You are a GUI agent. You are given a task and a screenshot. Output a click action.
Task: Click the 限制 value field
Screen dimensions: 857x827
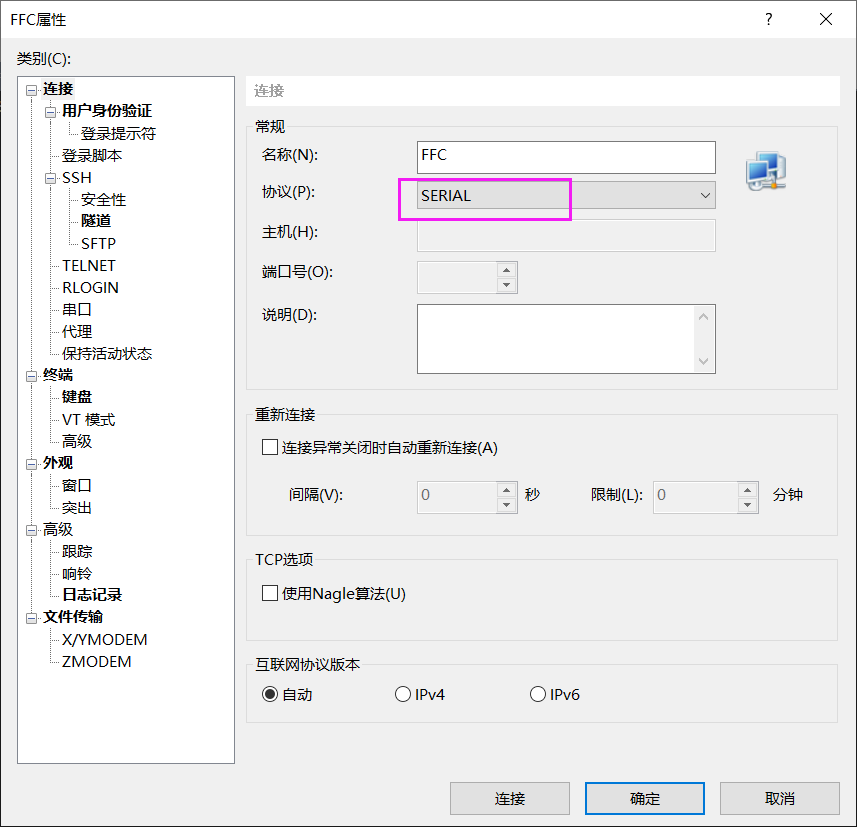(x=695, y=497)
